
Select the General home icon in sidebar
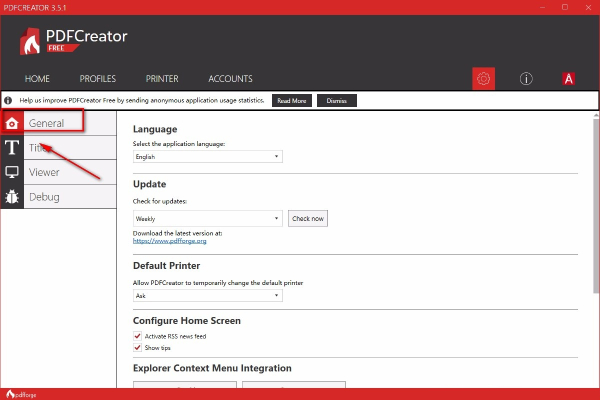(x=12, y=123)
